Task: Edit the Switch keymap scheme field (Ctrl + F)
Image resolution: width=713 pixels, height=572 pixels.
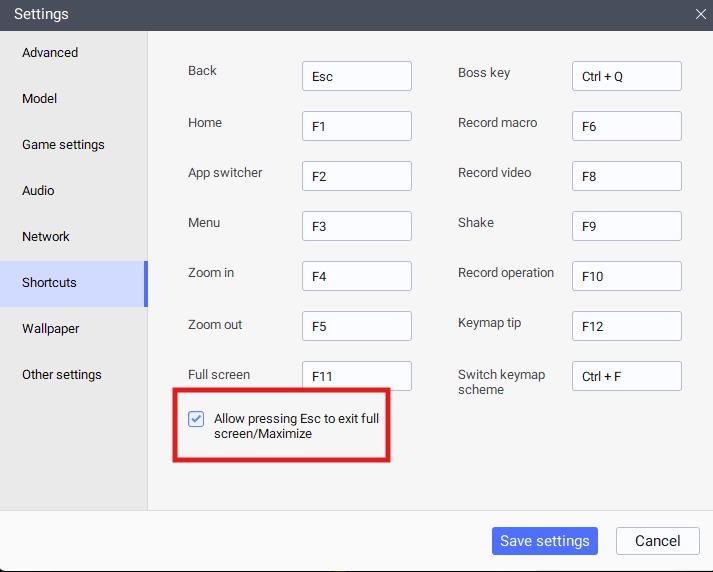Action: [627, 376]
